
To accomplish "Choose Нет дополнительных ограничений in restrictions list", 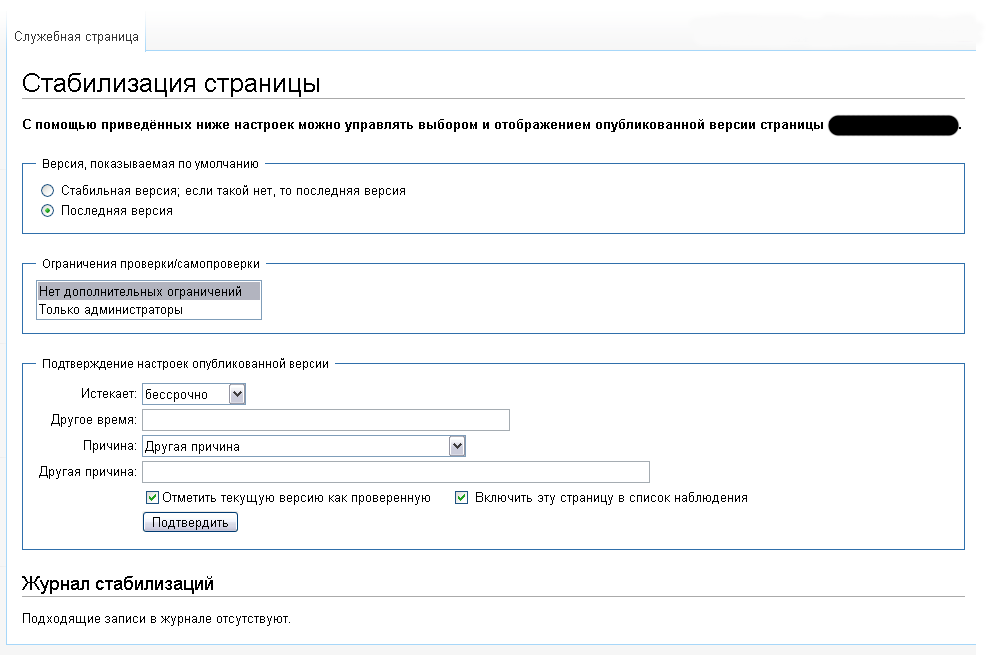I will [148, 291].
